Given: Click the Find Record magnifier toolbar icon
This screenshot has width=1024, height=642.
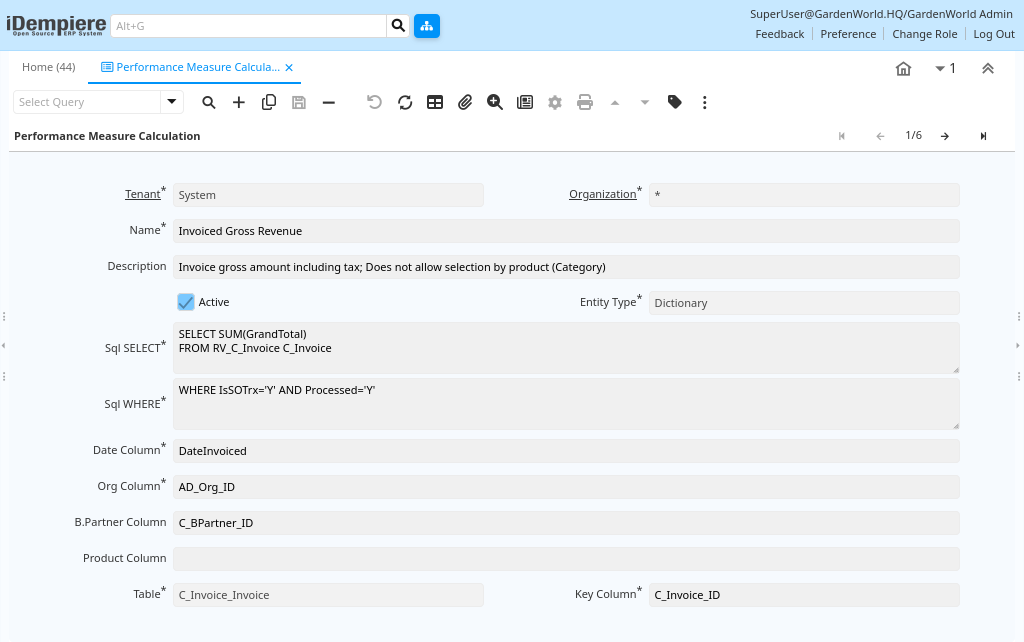Looking at the screenshot, I should pos(208,103).
